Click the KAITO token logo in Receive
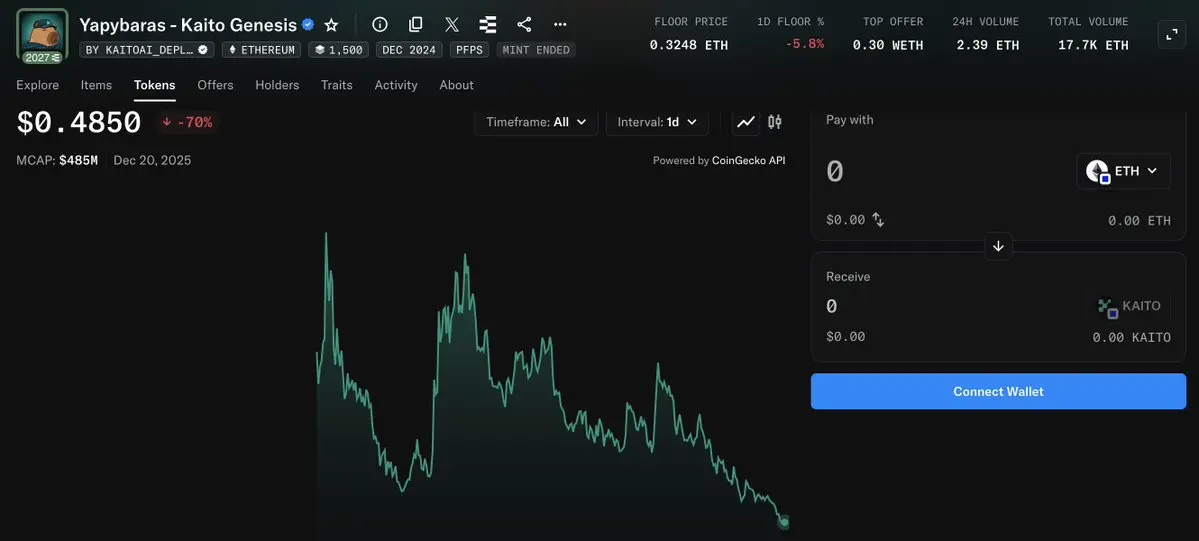Screen dimensions: 1199x541 [1108, 308]
